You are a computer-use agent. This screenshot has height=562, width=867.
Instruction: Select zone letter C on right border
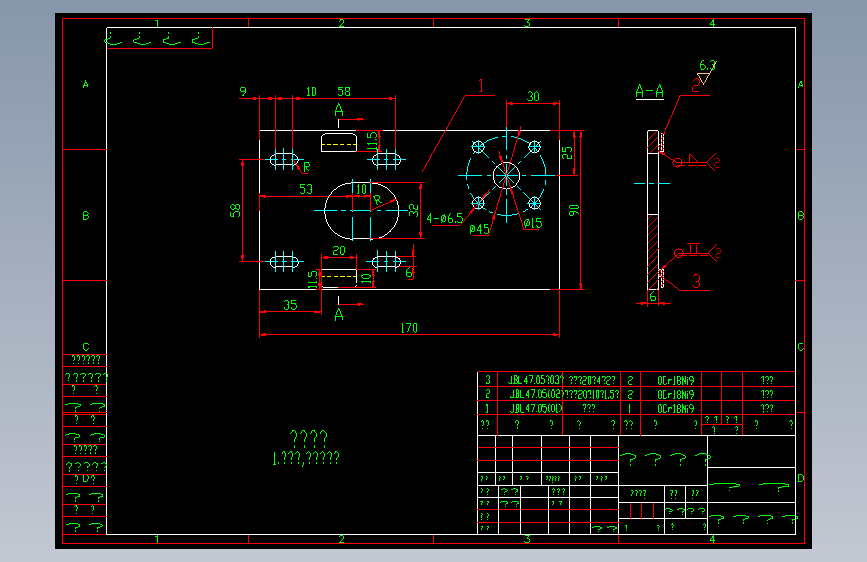click(x=801, y=347)
